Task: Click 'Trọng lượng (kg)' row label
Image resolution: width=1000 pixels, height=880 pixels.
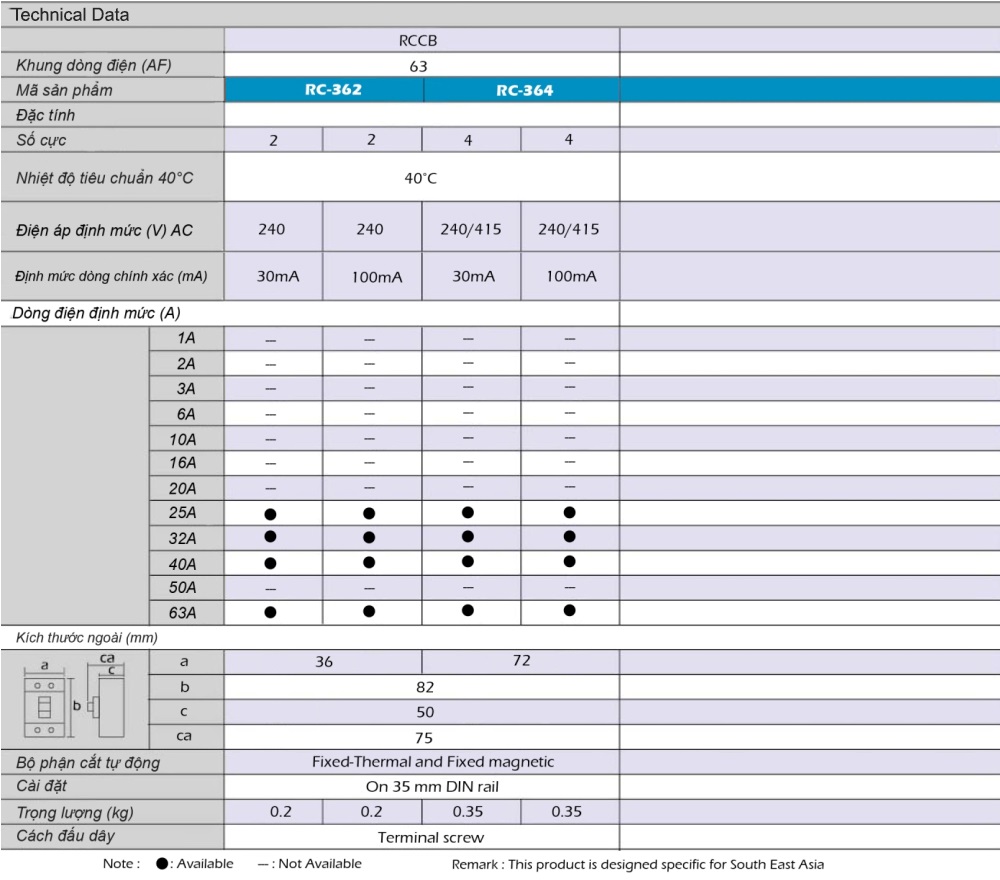Action: [x=75, y=812]
